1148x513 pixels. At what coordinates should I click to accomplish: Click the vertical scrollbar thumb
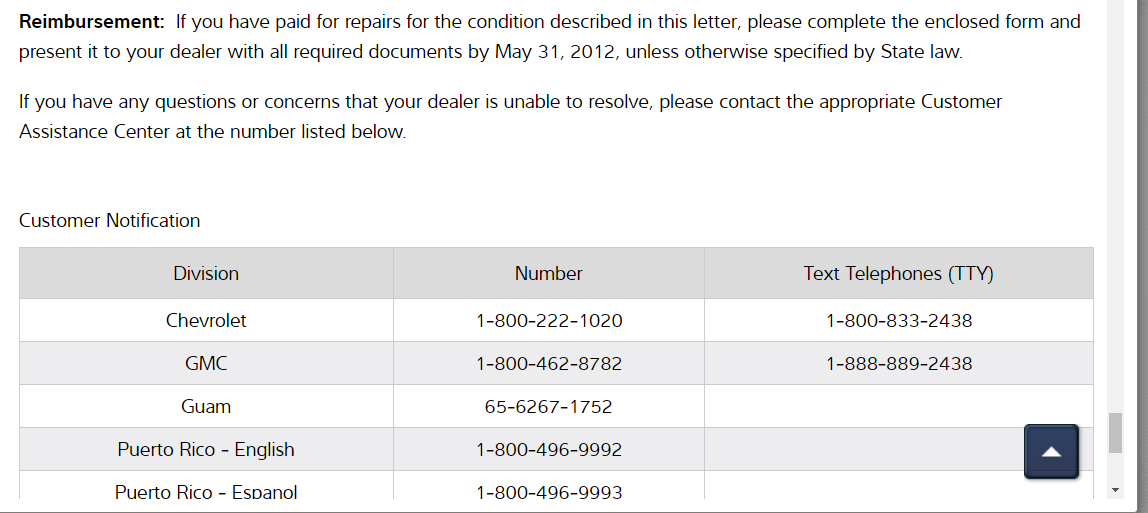[x=1115, y=432]
